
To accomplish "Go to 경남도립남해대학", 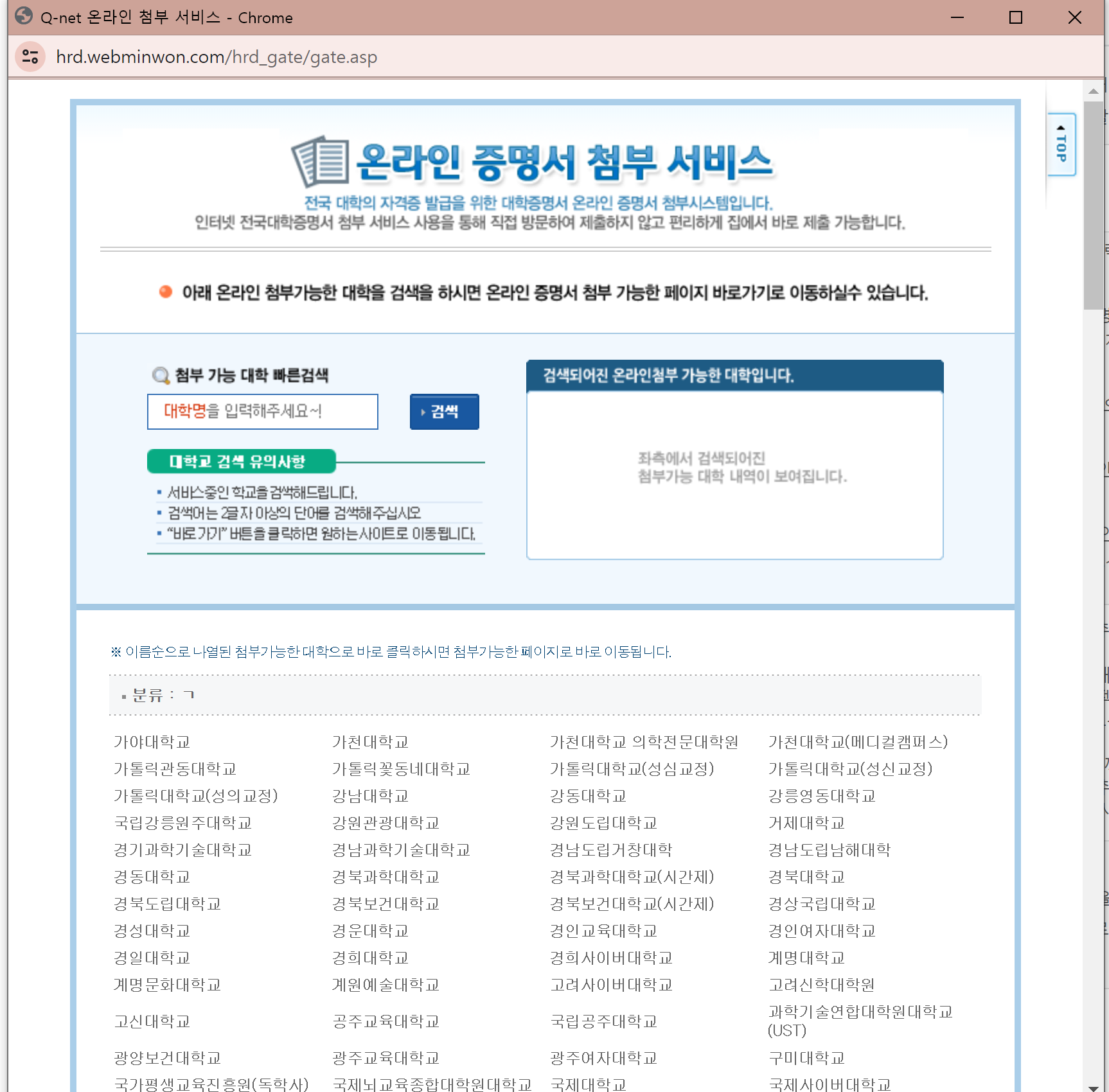I will (x=830, y=850).
